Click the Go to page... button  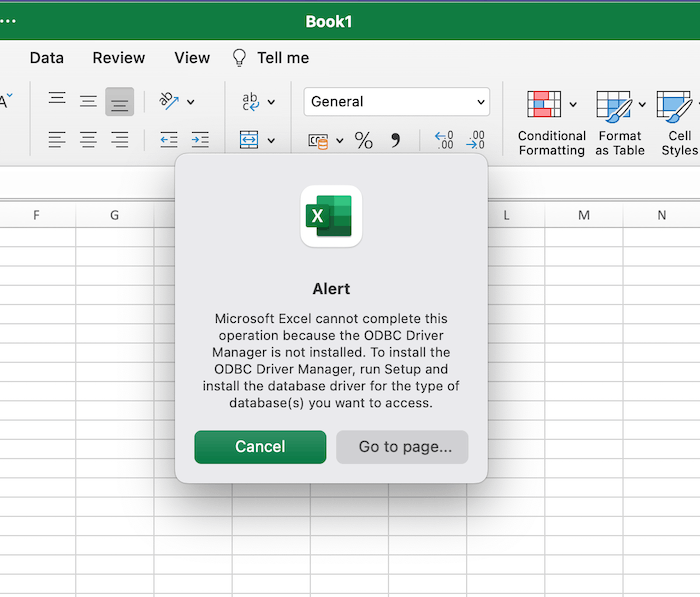(402, 447)
